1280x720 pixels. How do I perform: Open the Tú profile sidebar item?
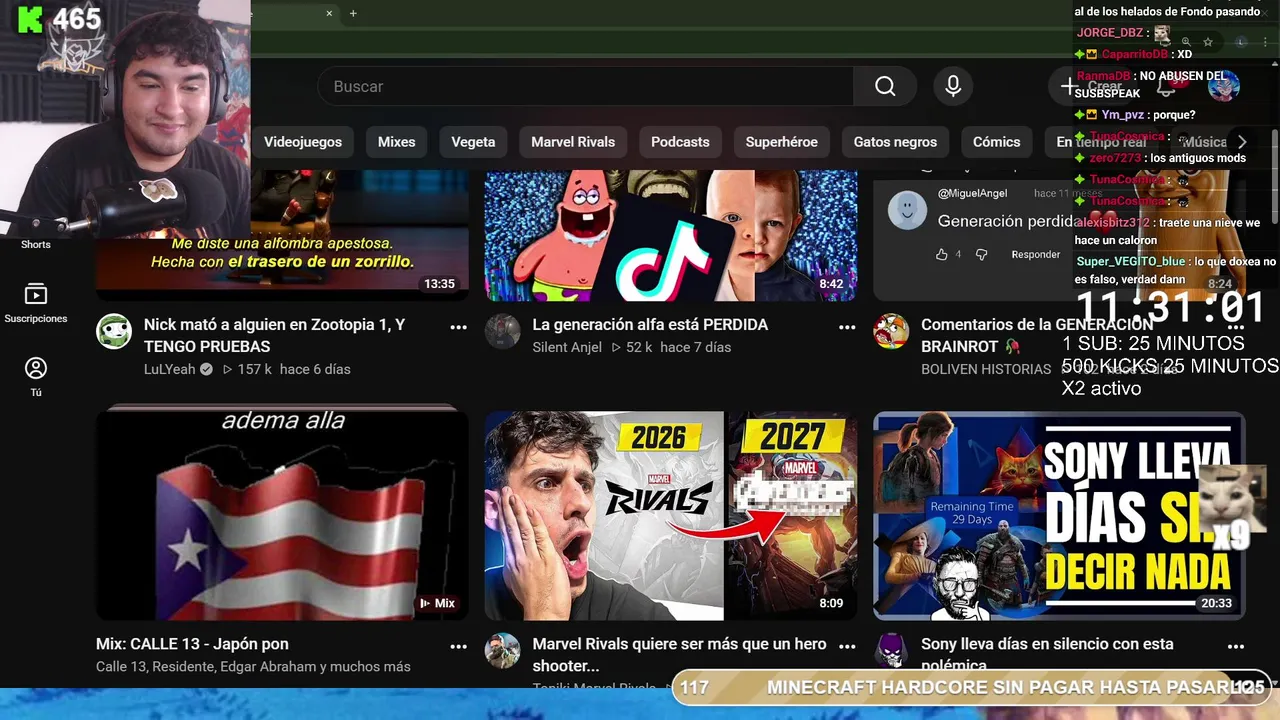coord(36,377)
